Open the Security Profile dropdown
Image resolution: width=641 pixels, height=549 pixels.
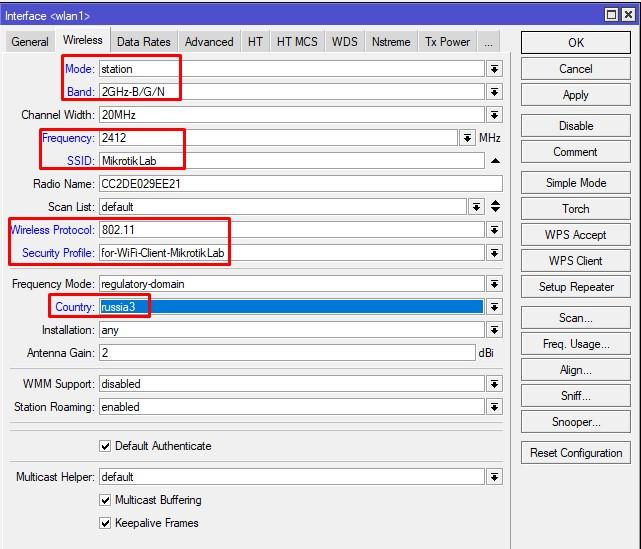[494, 253]
